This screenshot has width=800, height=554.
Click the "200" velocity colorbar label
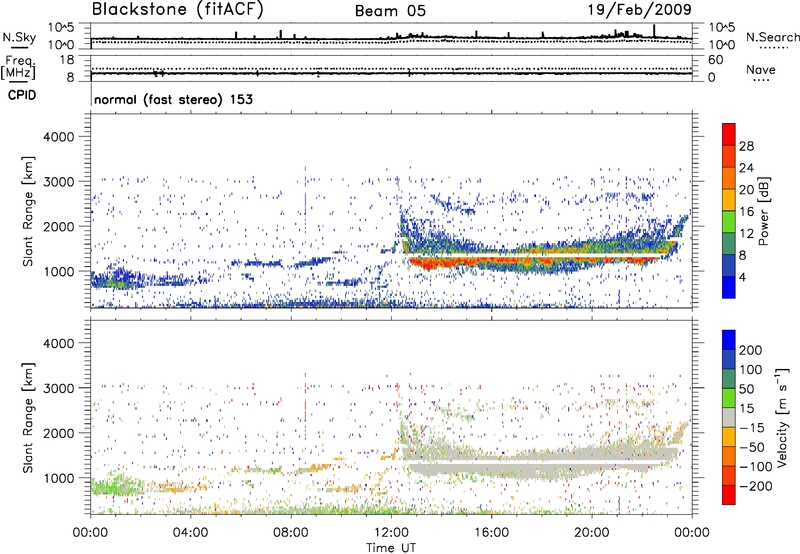click(751, 350)
